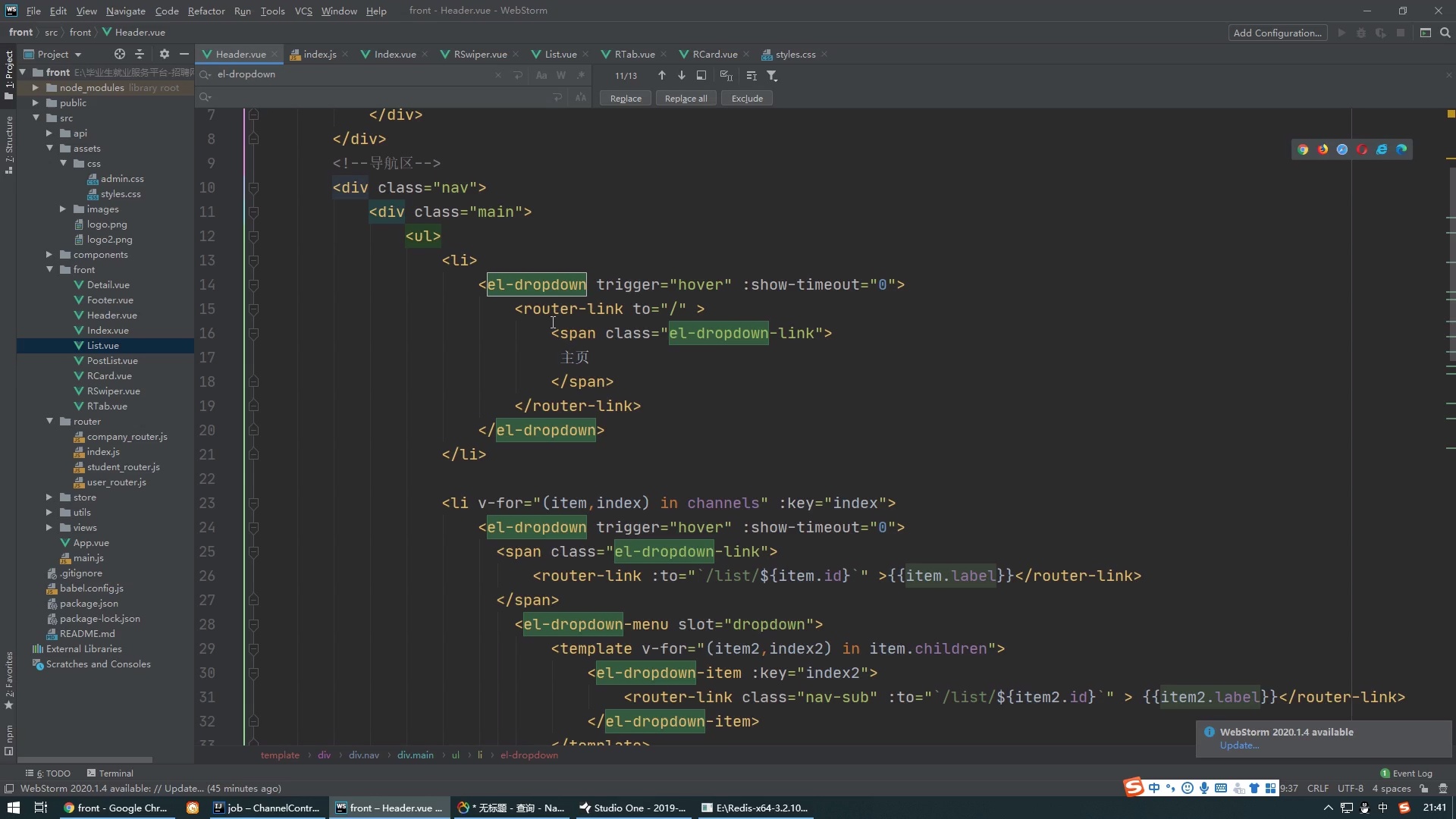The image size is (1456, 819).
Task: Click the Replace all button
Action: point(685,98)
